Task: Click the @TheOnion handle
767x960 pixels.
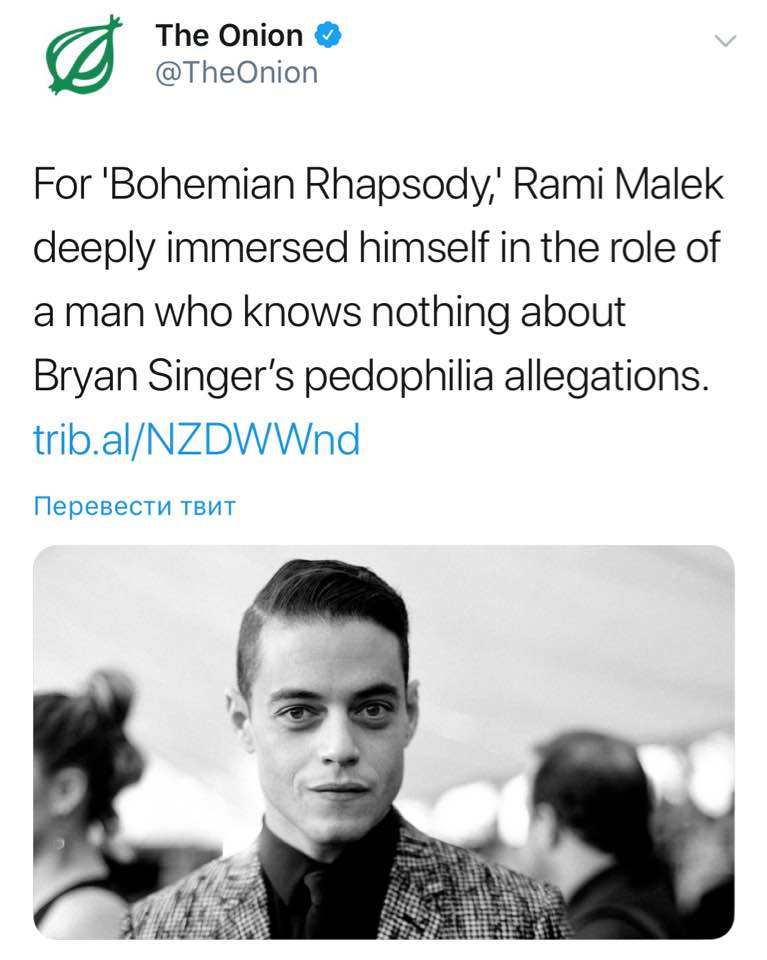Action: pos(236,72)
